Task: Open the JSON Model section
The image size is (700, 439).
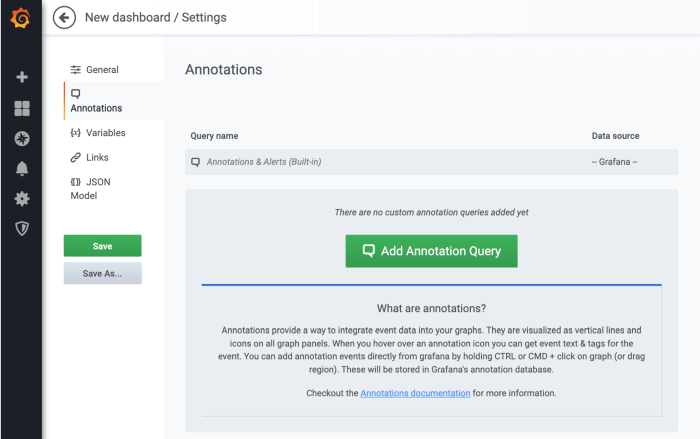Action: point(91,189)
